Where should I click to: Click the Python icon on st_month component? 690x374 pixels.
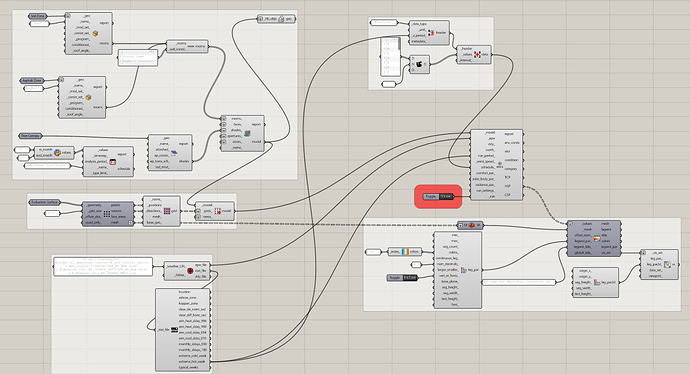click(57, 153)
